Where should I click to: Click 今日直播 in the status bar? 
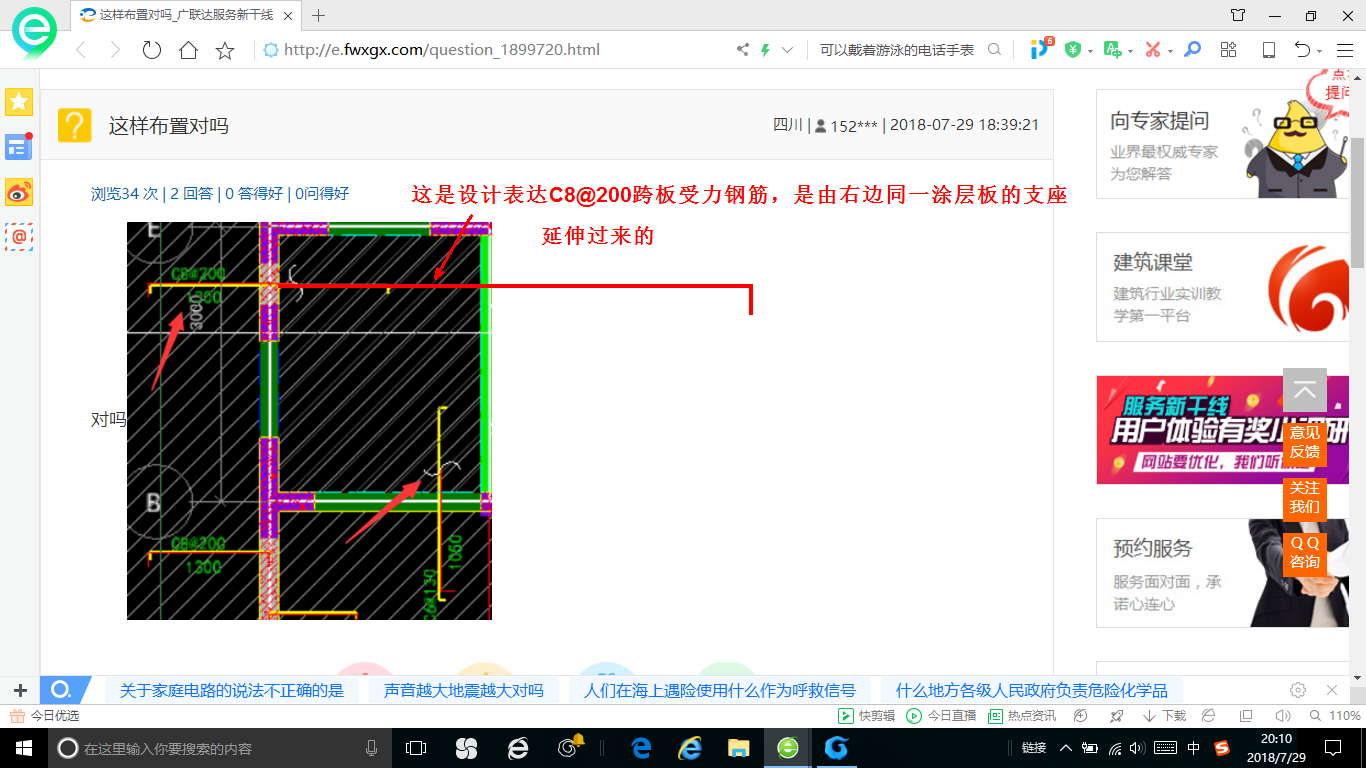click(941, 716)
